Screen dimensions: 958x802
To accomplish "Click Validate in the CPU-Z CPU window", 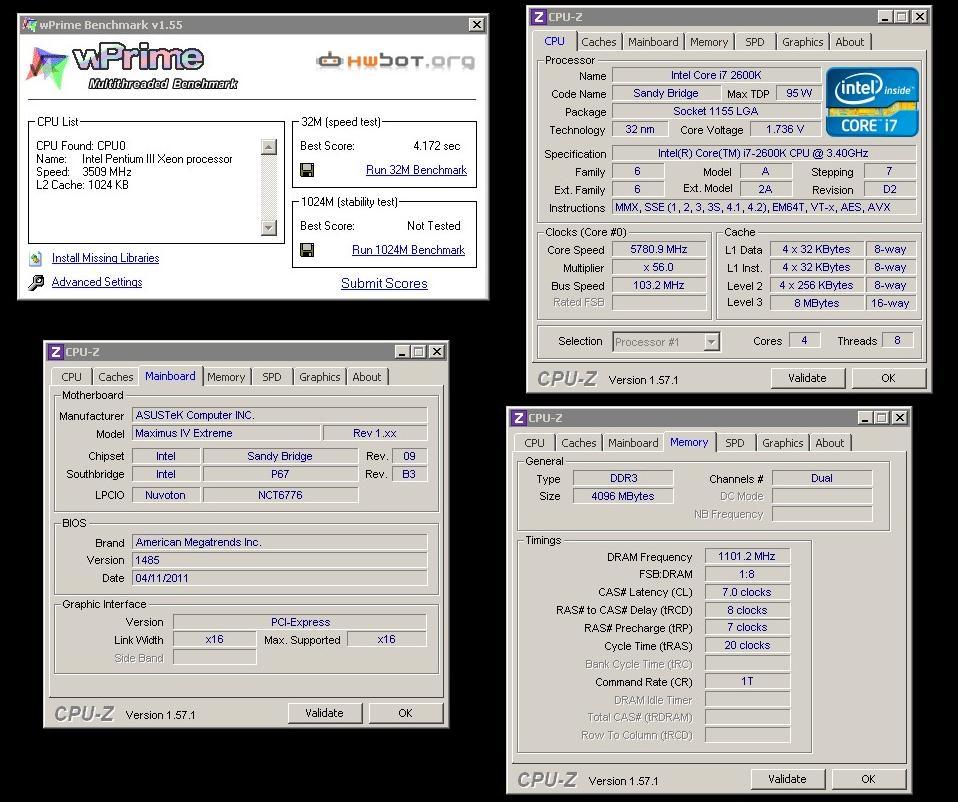I will [x=807, y=378].
